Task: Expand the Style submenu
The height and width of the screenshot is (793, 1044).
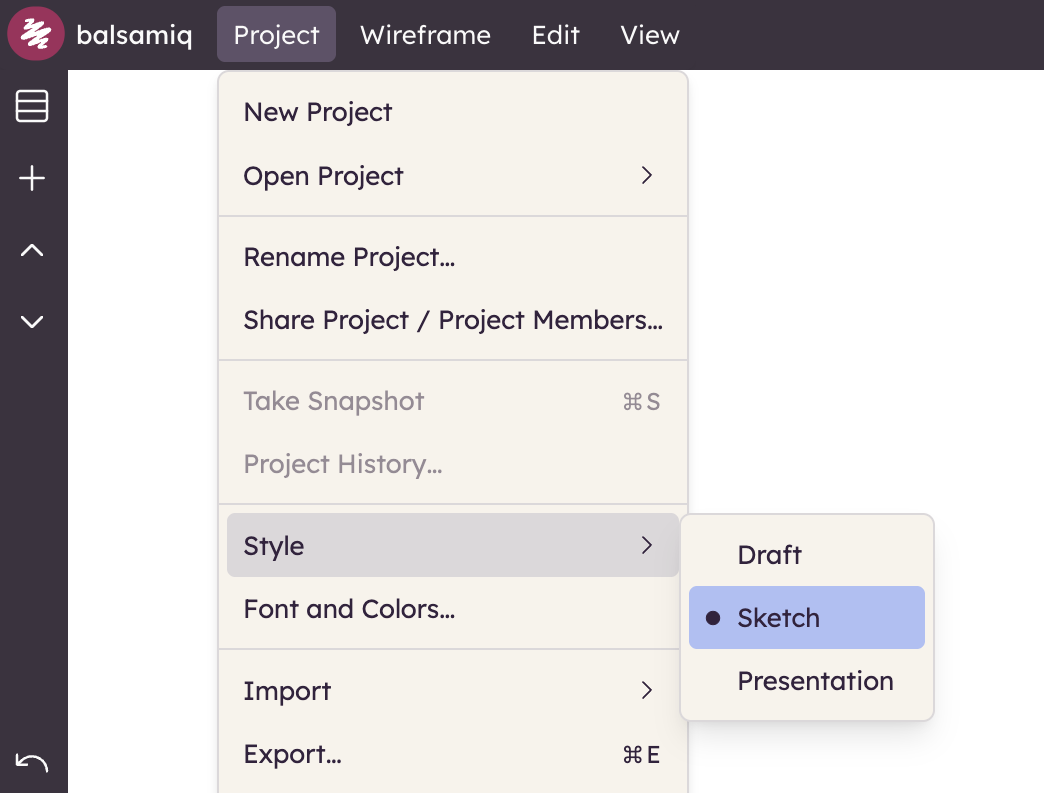Action: 452,546
